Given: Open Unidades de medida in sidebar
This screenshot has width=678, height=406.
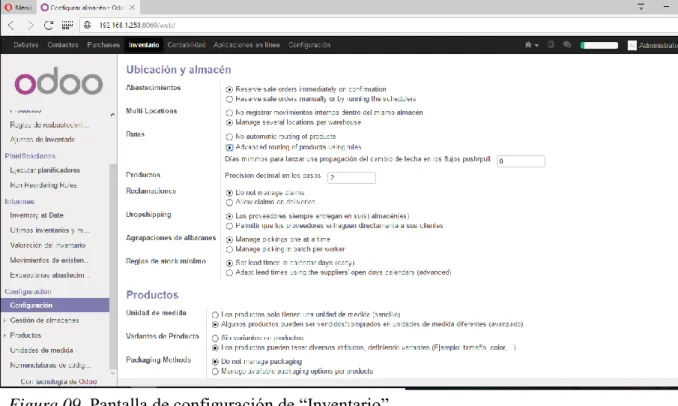Looking at the screenshot, I should point(42,350).
